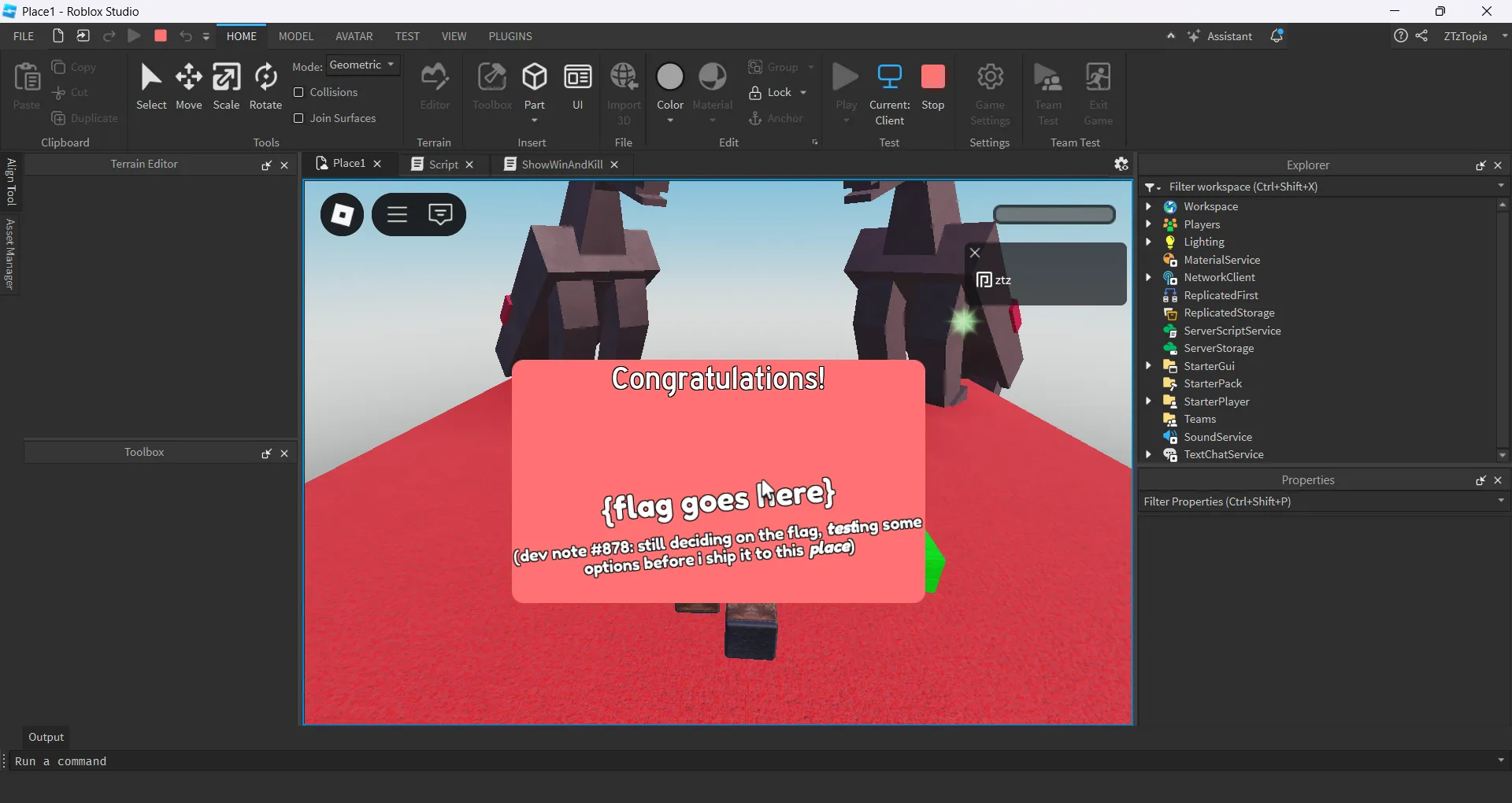Open the Material tool
This screenshot has height=803, width=1512.
(713, 87)
